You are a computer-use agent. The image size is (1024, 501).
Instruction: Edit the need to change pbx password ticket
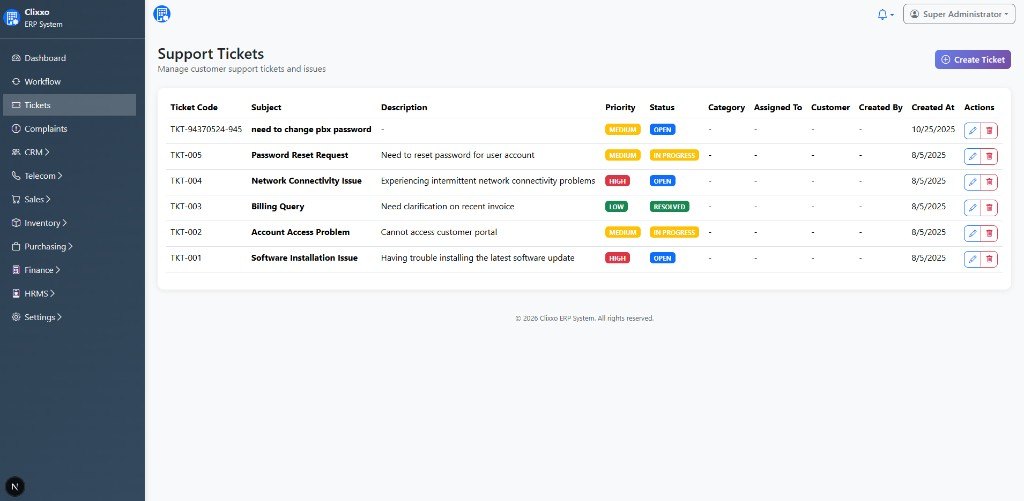(x=972, y=131)
